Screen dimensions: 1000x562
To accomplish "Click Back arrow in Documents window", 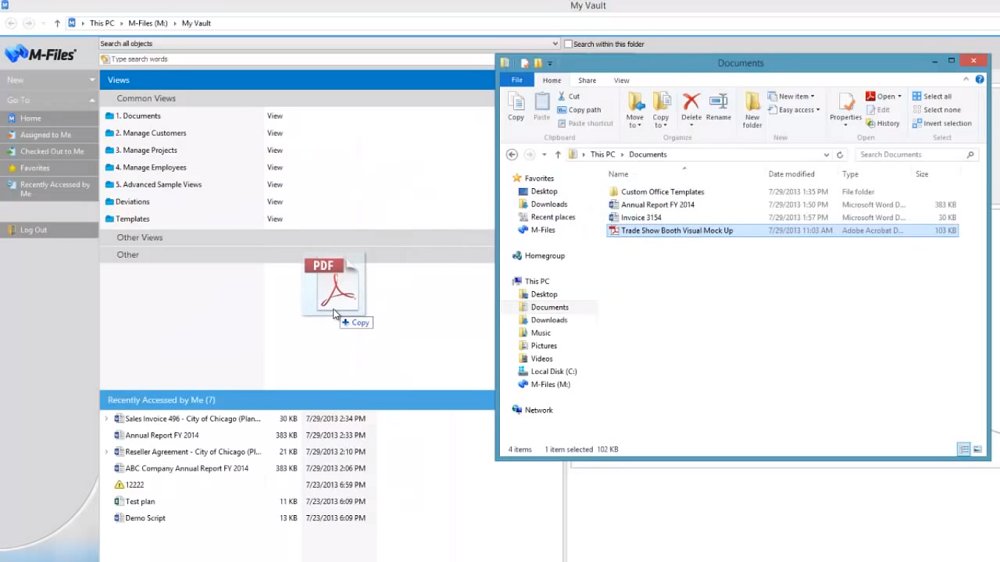I will pyautogui.click(x=511, y=154).
